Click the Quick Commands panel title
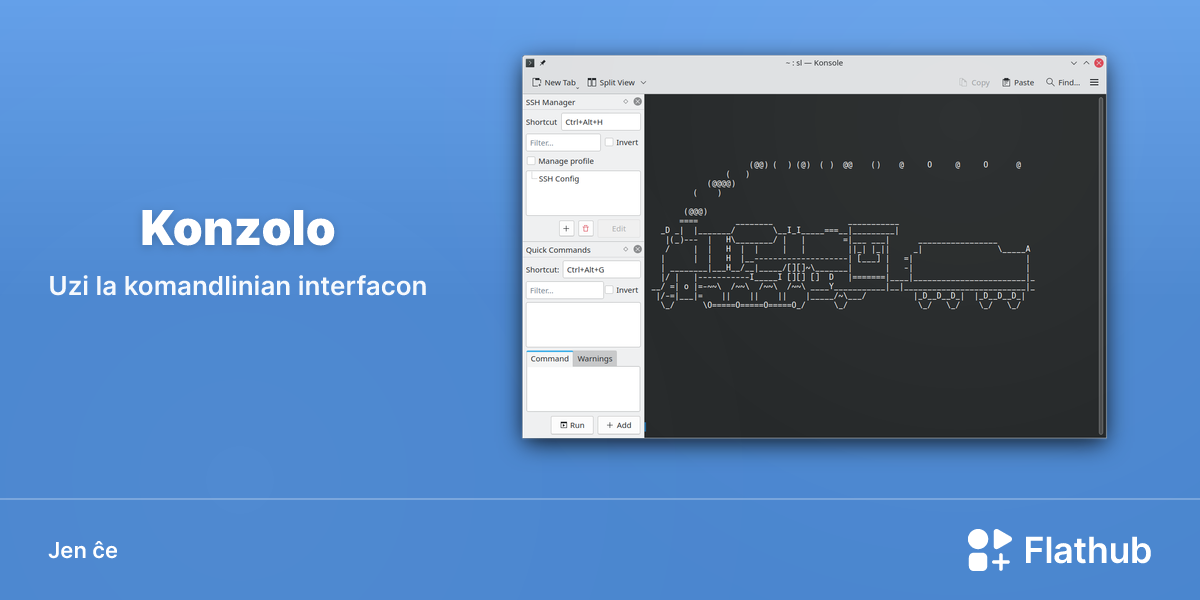This screenshot has height=600, width=1200. click(x=558, y=249)
